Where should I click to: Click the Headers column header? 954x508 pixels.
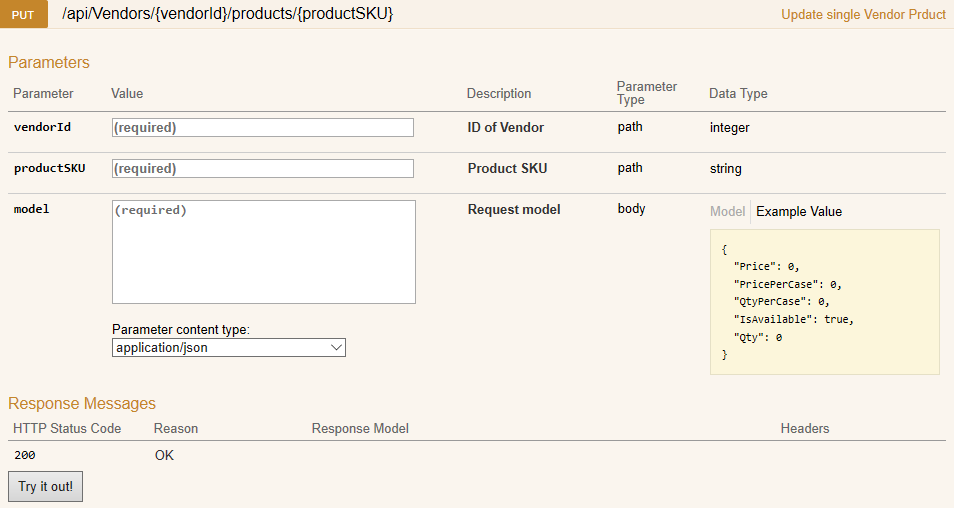pos(804,428)
